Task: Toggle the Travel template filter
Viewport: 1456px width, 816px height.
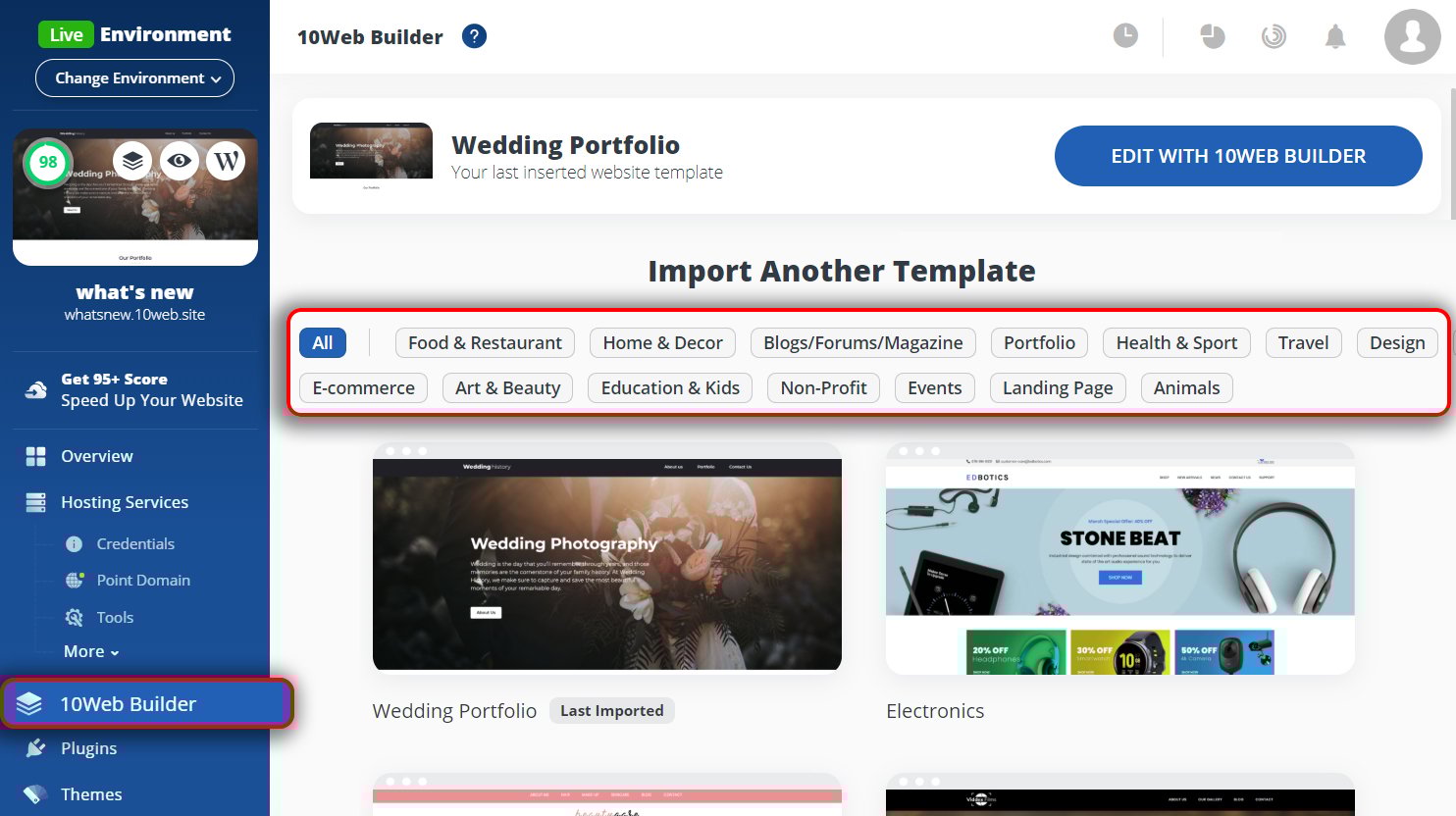Action: (x=1303, y=342)
